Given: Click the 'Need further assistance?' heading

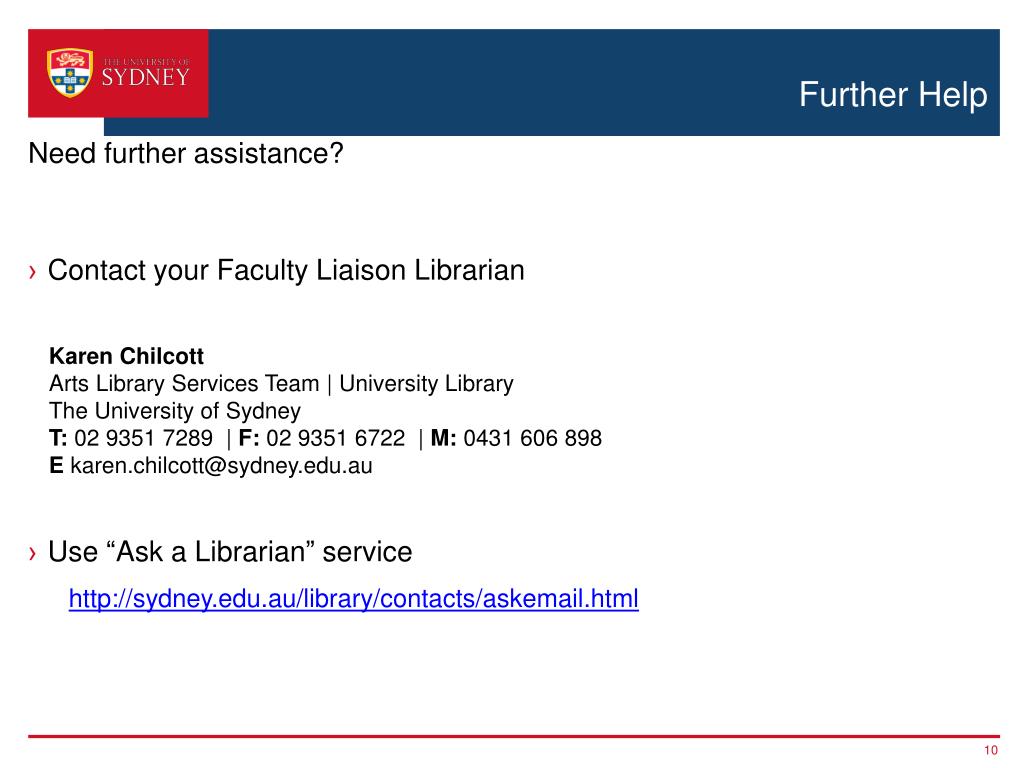Looking at the screenshot, I should [185, 153].
